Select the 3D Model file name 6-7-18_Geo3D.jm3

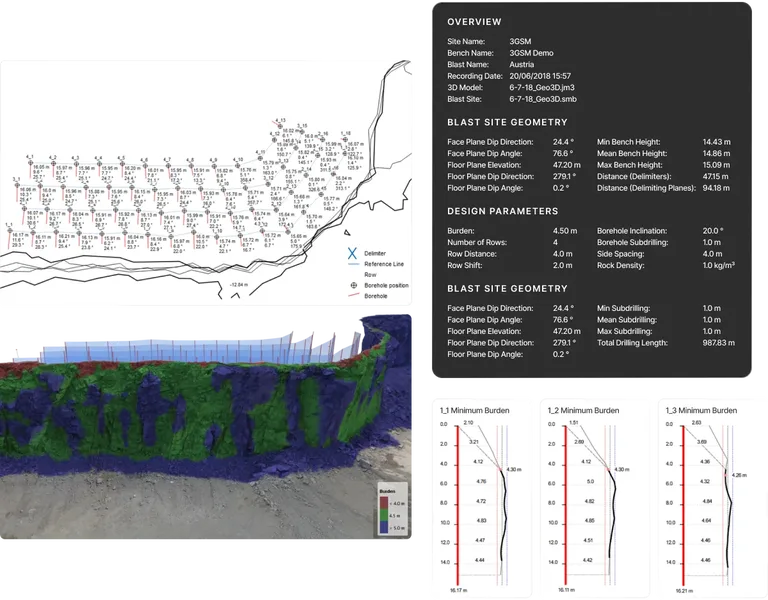pyautogui.click(x=542, y=88)
